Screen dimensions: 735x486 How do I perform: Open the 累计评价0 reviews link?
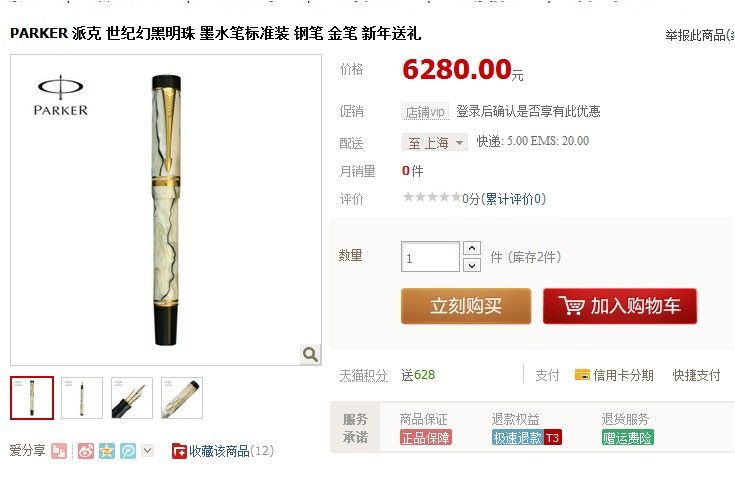click(513, 199)
